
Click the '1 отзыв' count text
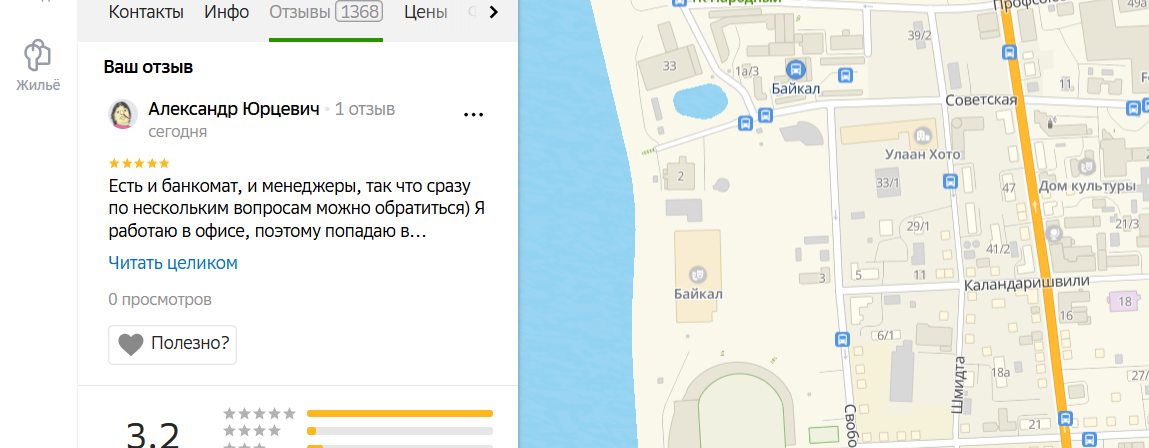(x=365, y=109)
